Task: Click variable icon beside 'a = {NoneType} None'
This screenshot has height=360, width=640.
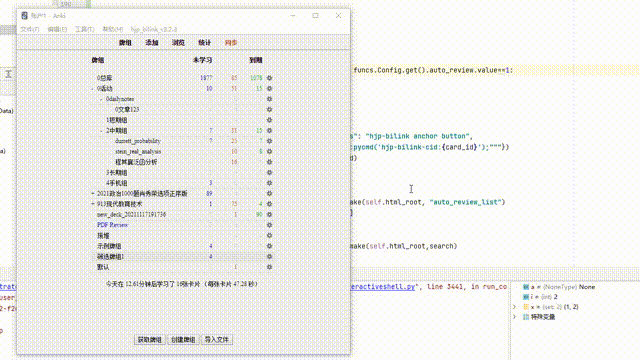Action: [526, 287]
